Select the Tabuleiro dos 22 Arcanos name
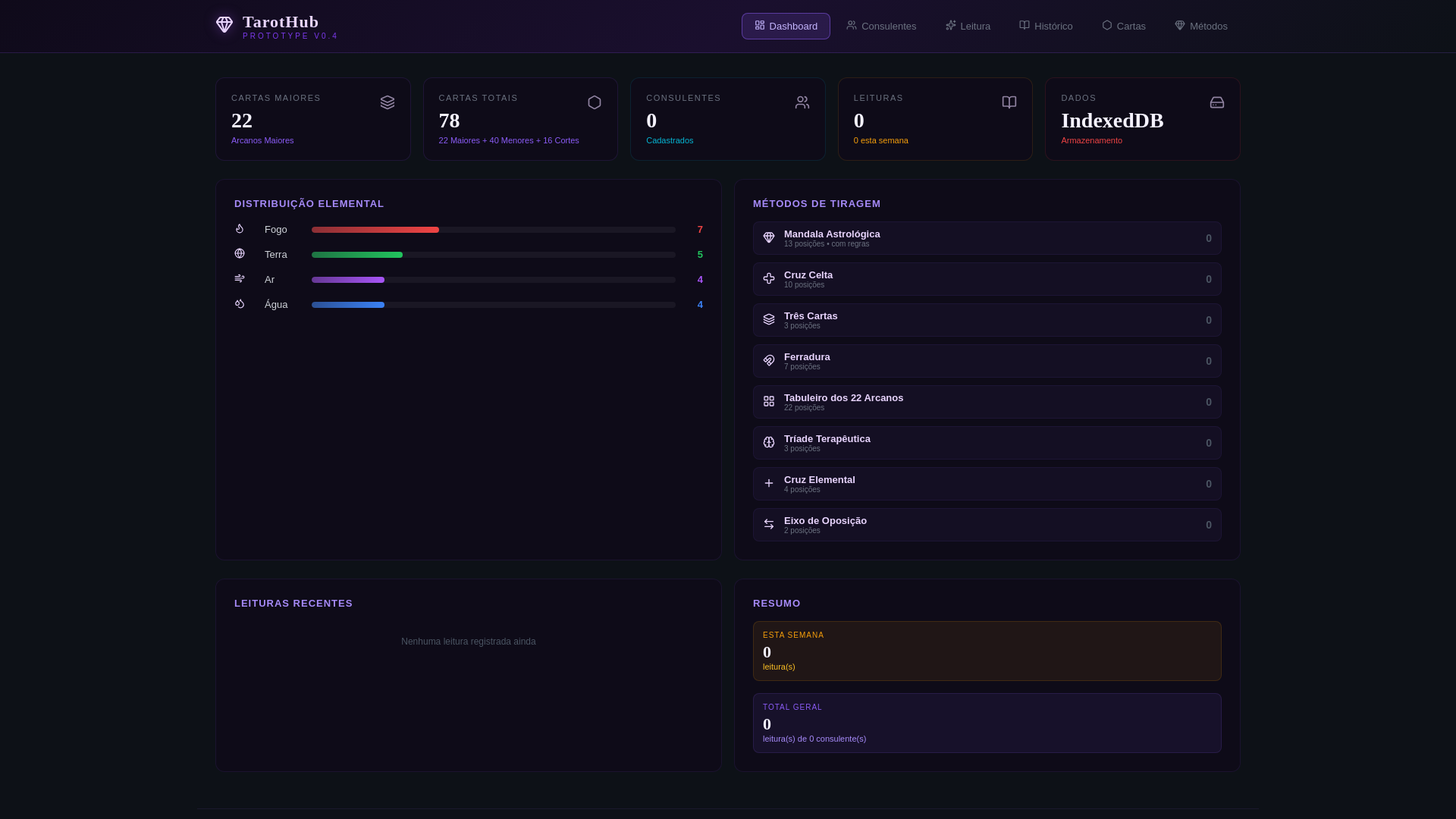The width and height of the screenshot is (1456, 819). pyautogui.click(x=843, y=398)
